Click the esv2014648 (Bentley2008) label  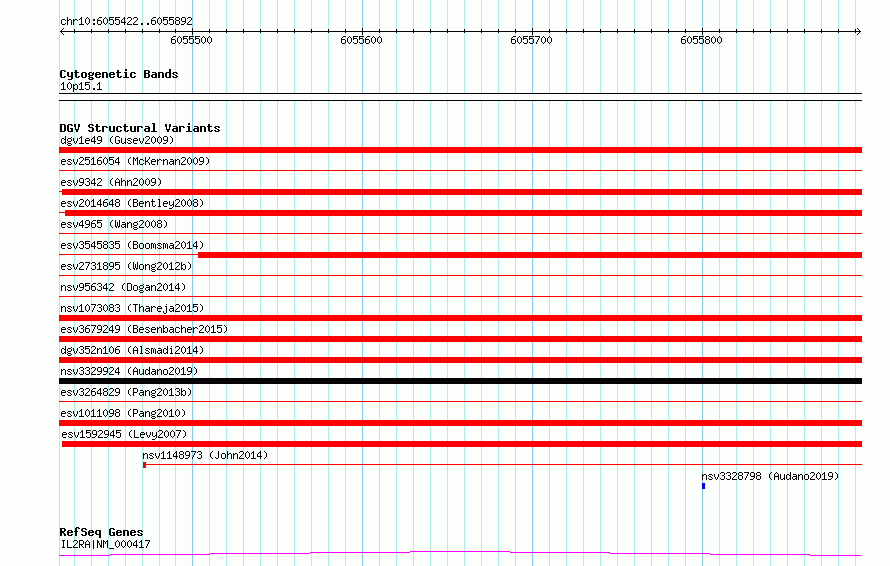132,203
